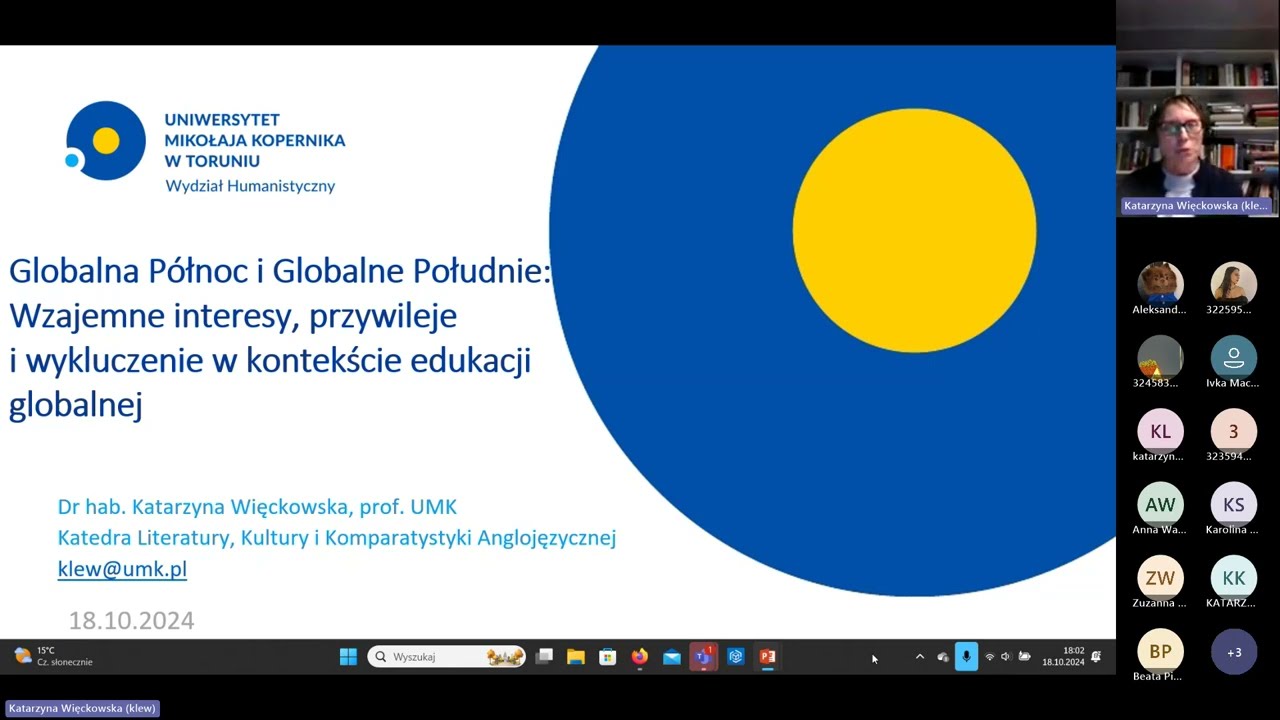Screen dimensions: 1280x720
Task: Switch to PowerPoint on the taskbar
Action: [768, 657]
